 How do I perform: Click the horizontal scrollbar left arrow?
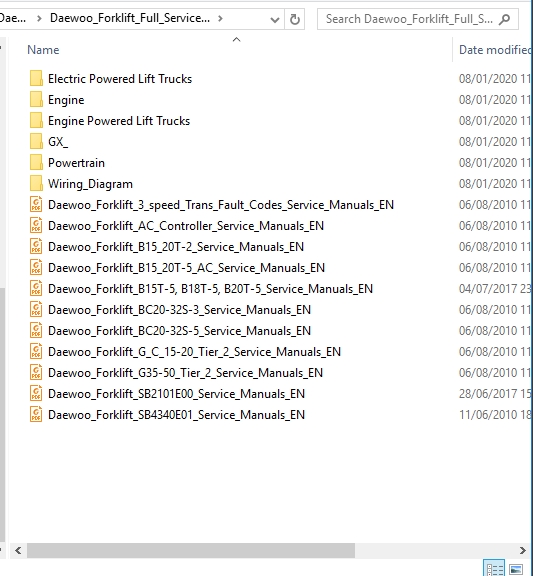coord(18,550)
